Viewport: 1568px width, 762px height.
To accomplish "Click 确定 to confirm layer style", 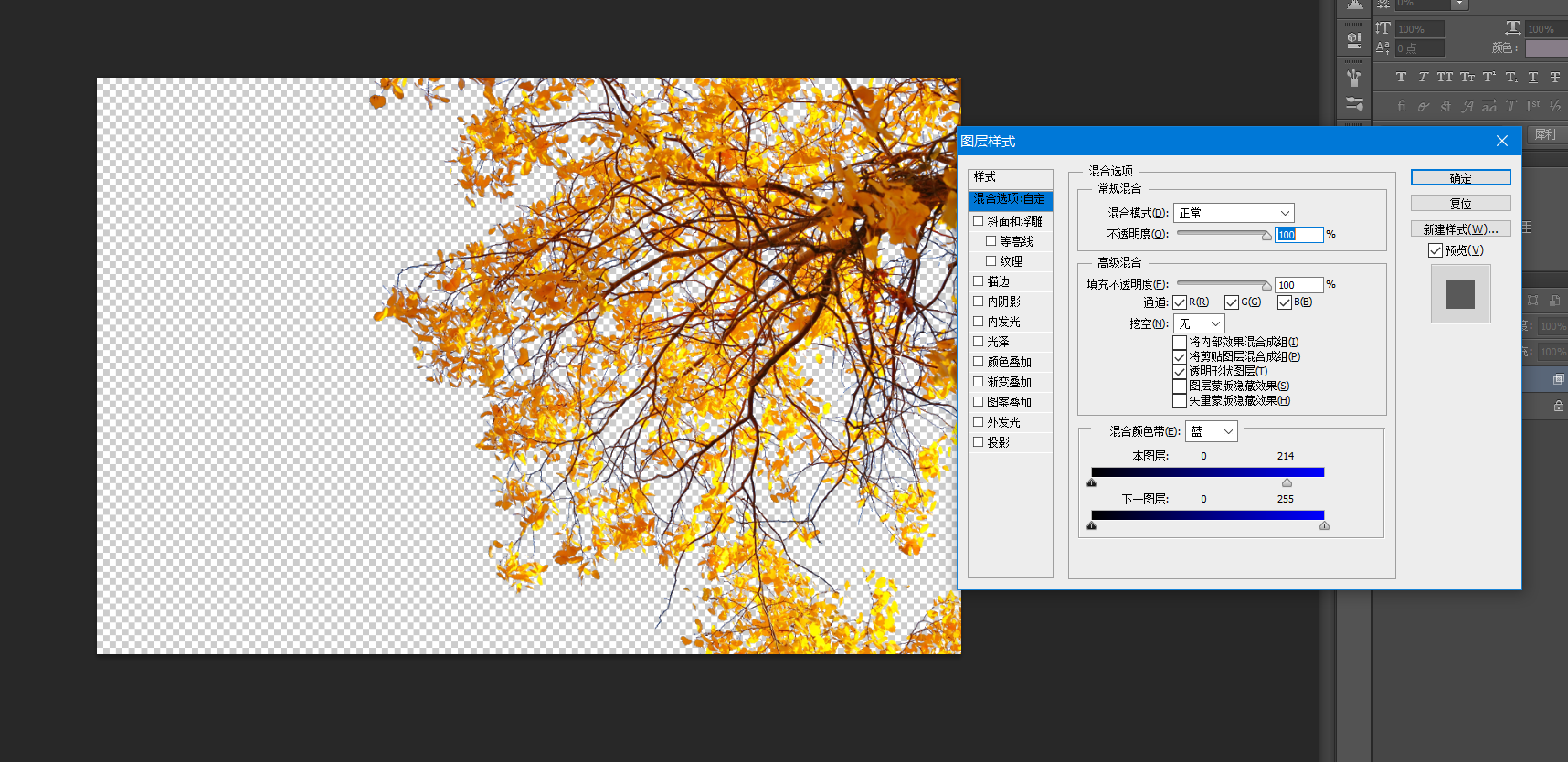I will coord(1460,177).
